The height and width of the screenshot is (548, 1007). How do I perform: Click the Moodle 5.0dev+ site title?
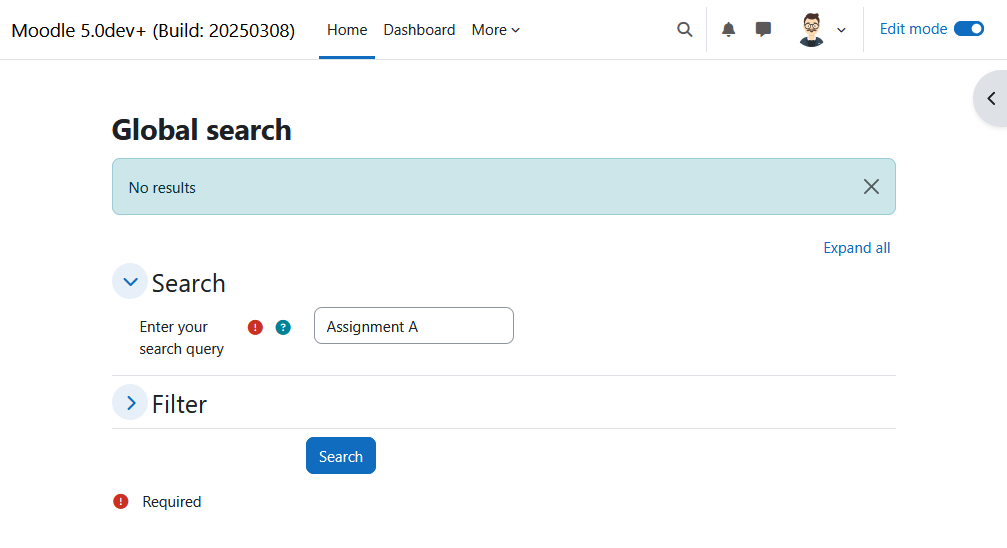[x=153, y=30]
